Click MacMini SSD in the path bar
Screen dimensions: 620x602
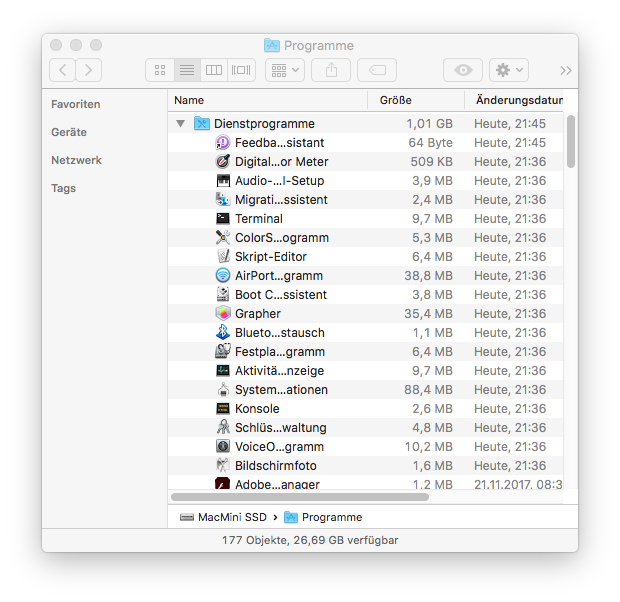pos(223,517)
